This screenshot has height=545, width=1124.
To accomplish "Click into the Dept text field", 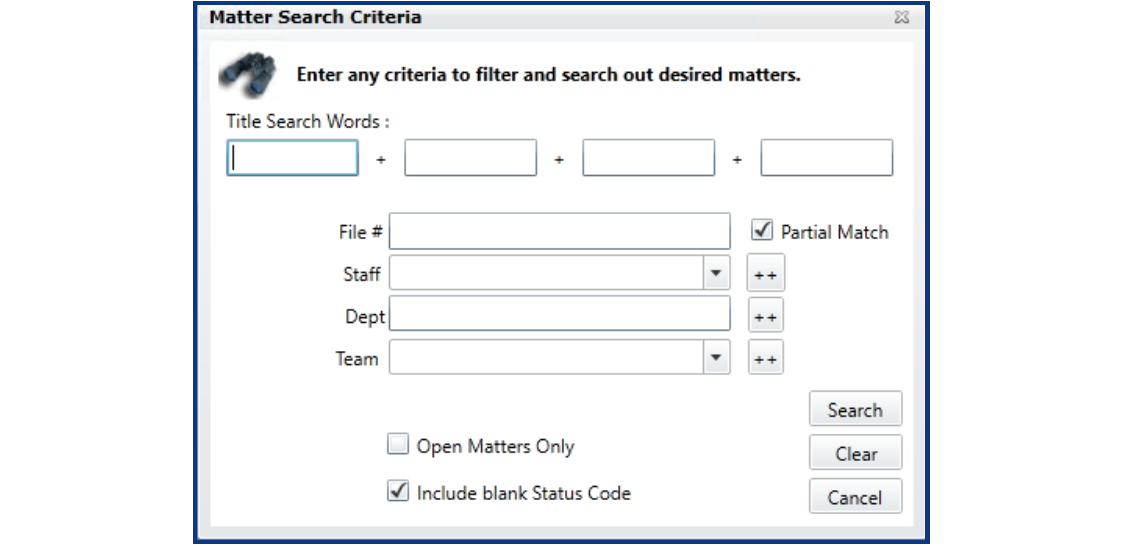I will pyautogui.click(x=560, y=314).
